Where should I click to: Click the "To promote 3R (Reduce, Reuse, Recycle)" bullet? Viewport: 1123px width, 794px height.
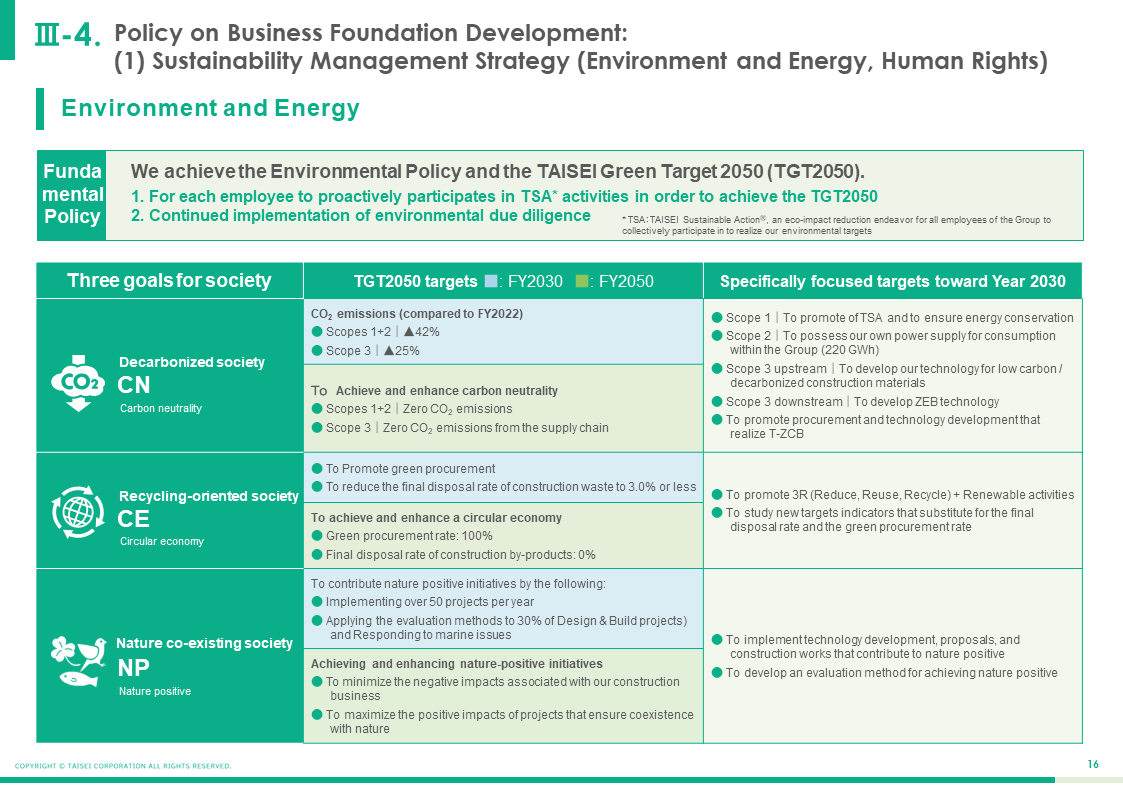coord(893,495)
